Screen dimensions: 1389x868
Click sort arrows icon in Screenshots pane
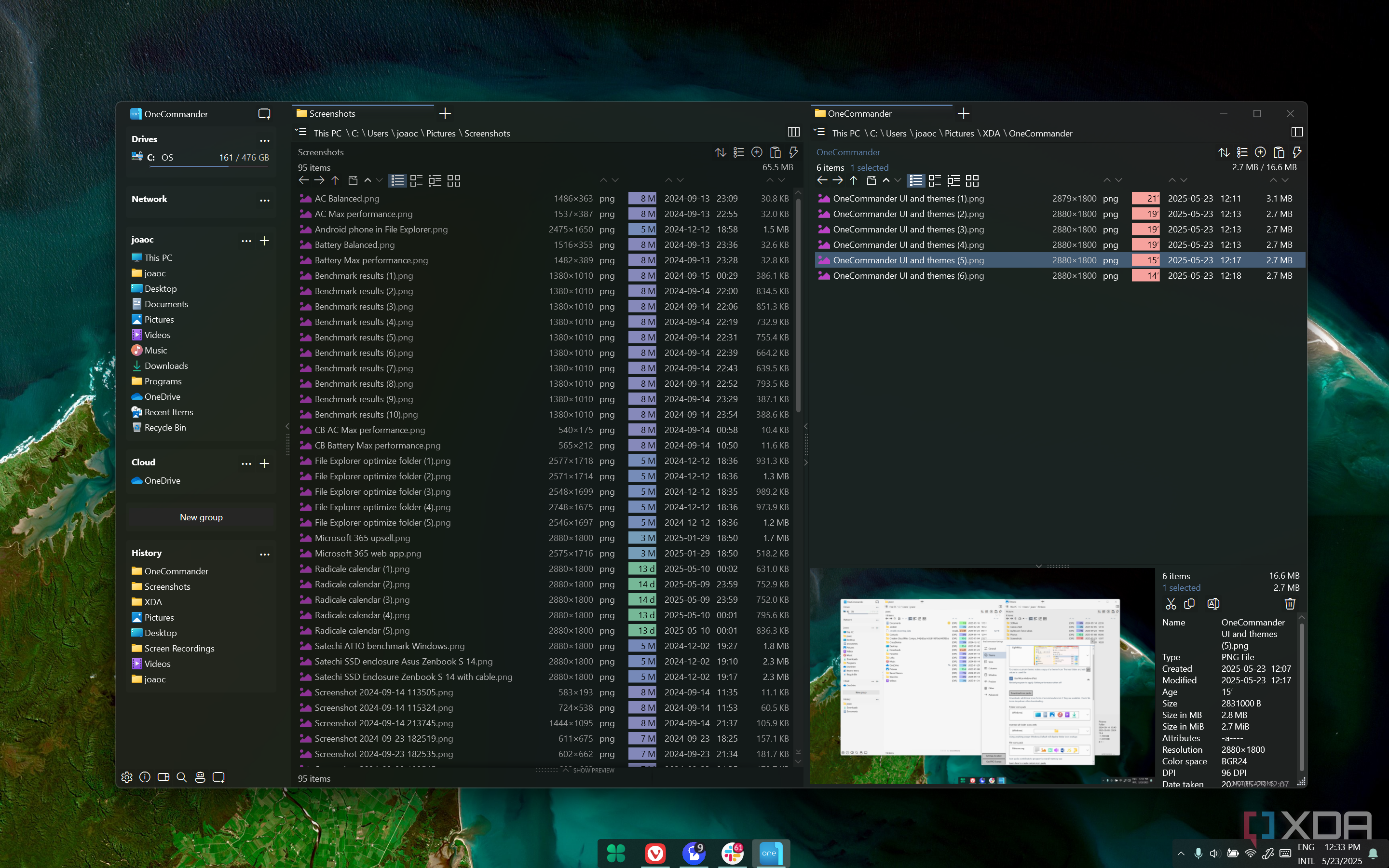pos(721,152)
